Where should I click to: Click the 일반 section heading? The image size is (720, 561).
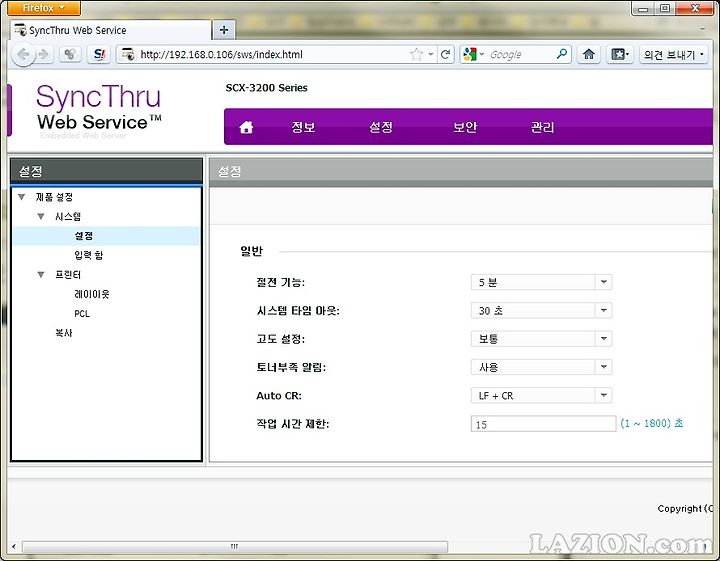coord(251,251)
